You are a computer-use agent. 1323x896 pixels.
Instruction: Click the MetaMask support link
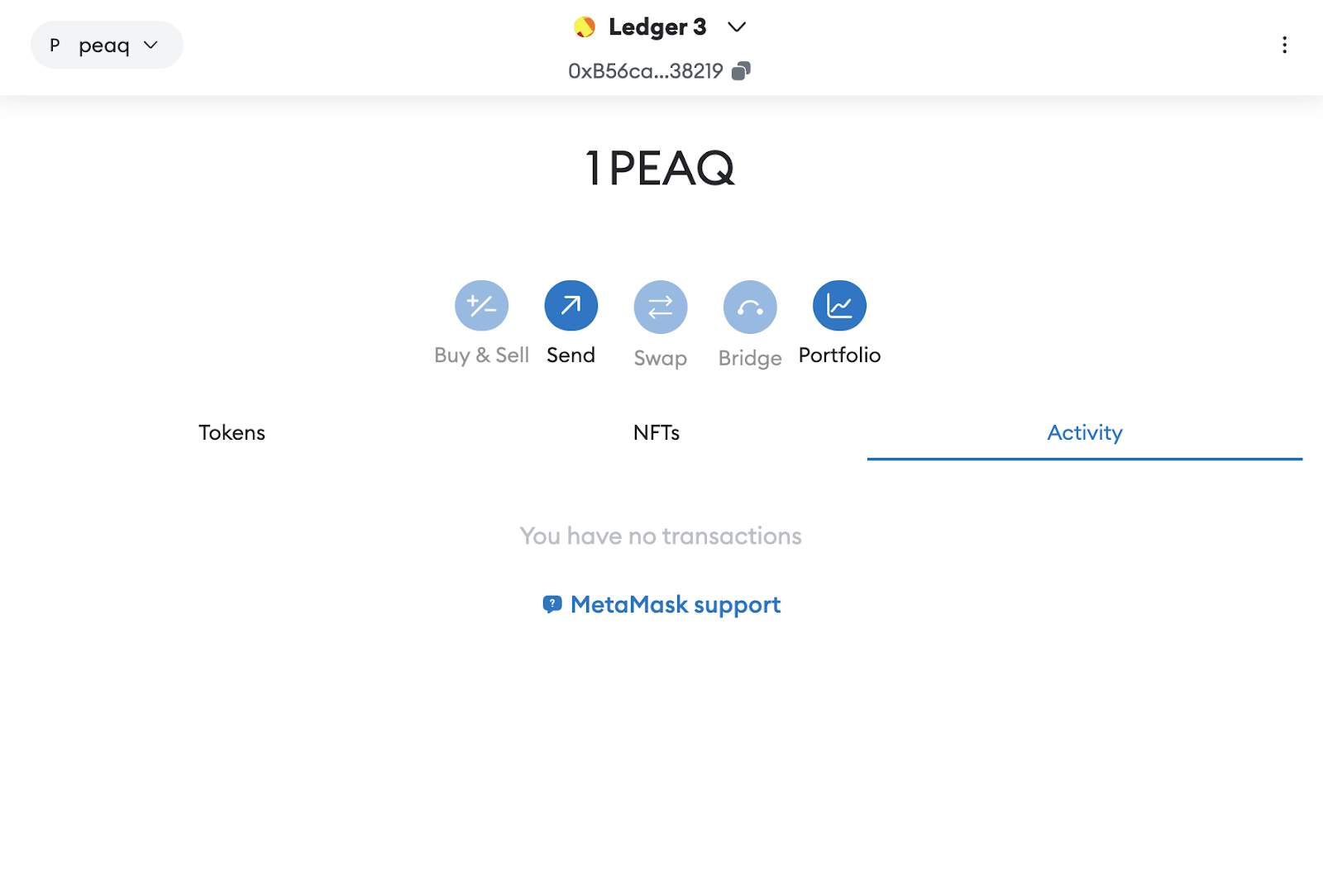point(675,604)
